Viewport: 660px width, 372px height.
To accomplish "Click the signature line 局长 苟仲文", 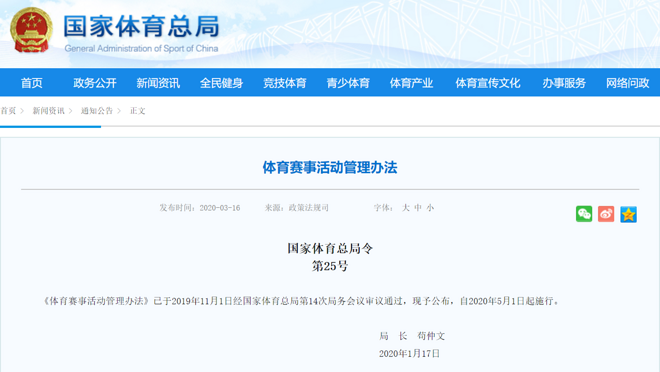I will [412, 336].
